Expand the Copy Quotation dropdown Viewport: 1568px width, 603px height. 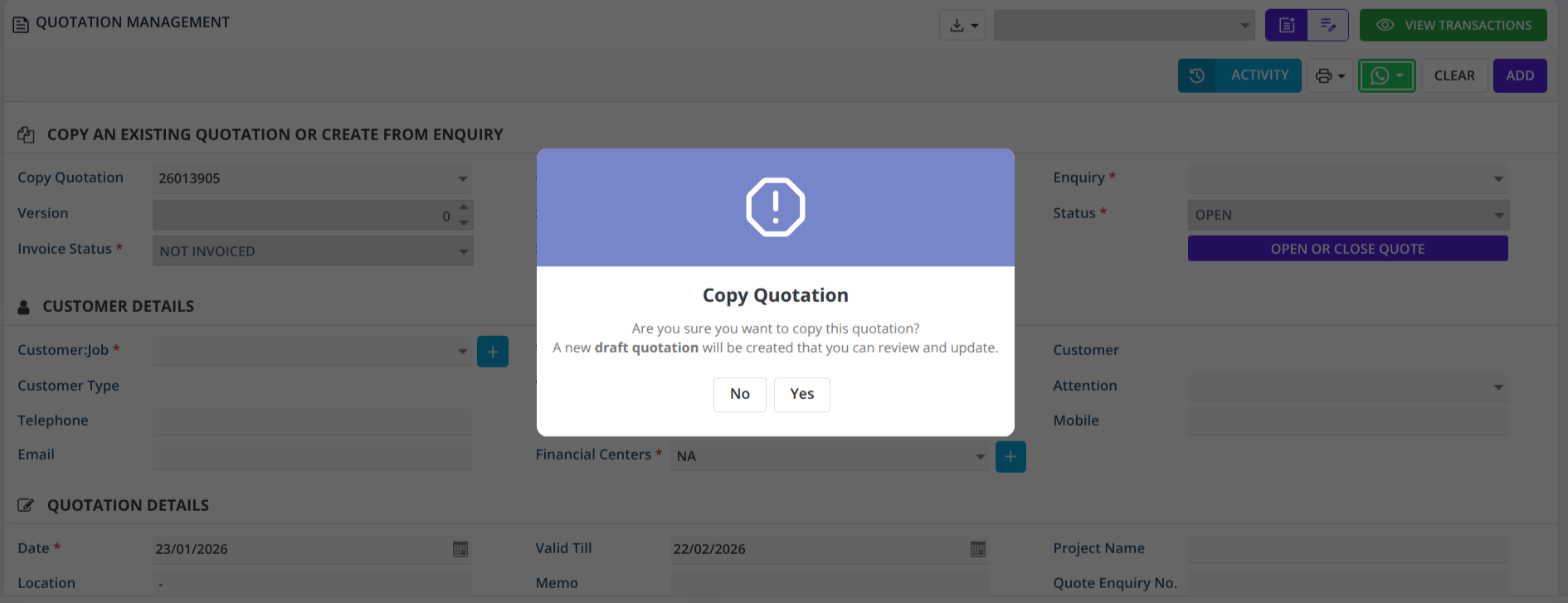pyautogui.click(x=463, y=179)
